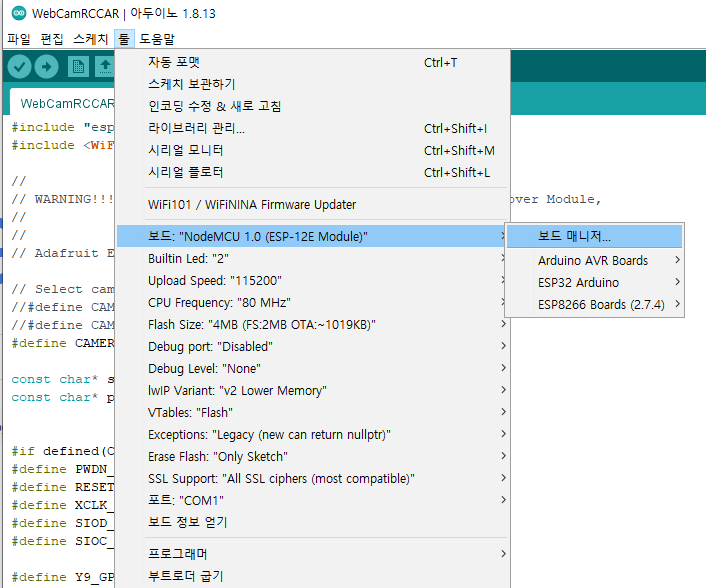The width and height of the screenshot is (706, 588).
Task: Open 시리얼 플로터
Action: tap(313, 172)
